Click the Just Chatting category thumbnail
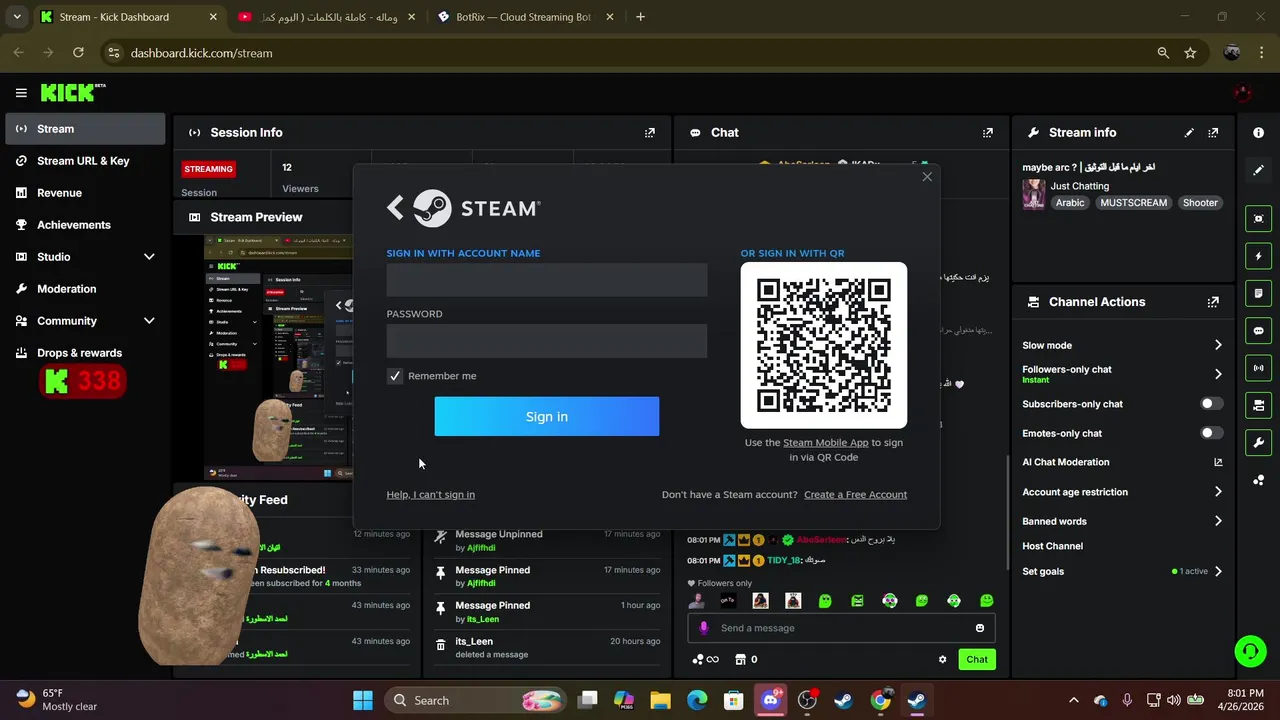 click(x=1034, y=194)
